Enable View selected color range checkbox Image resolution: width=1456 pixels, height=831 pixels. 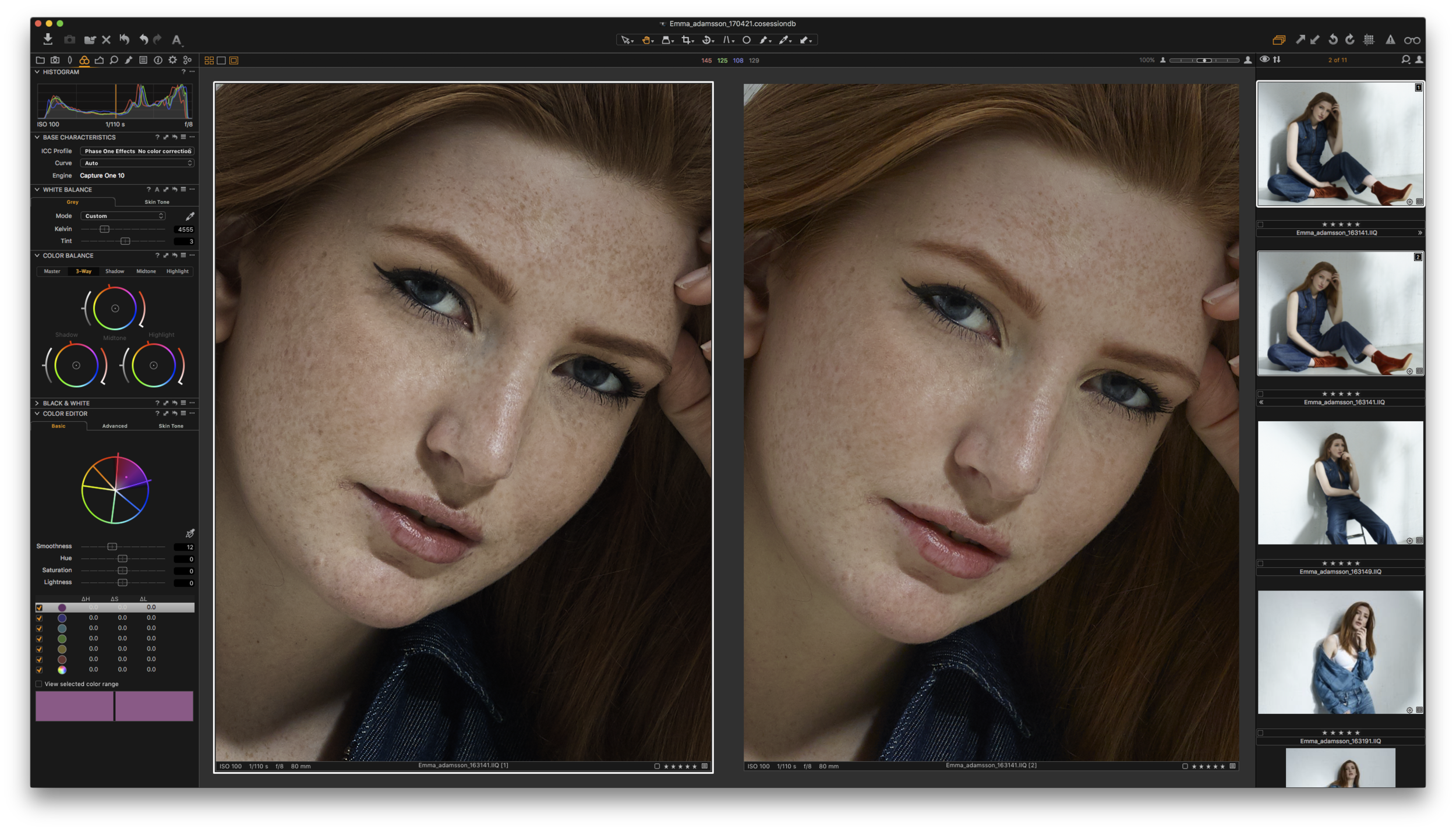coord(39,684)
